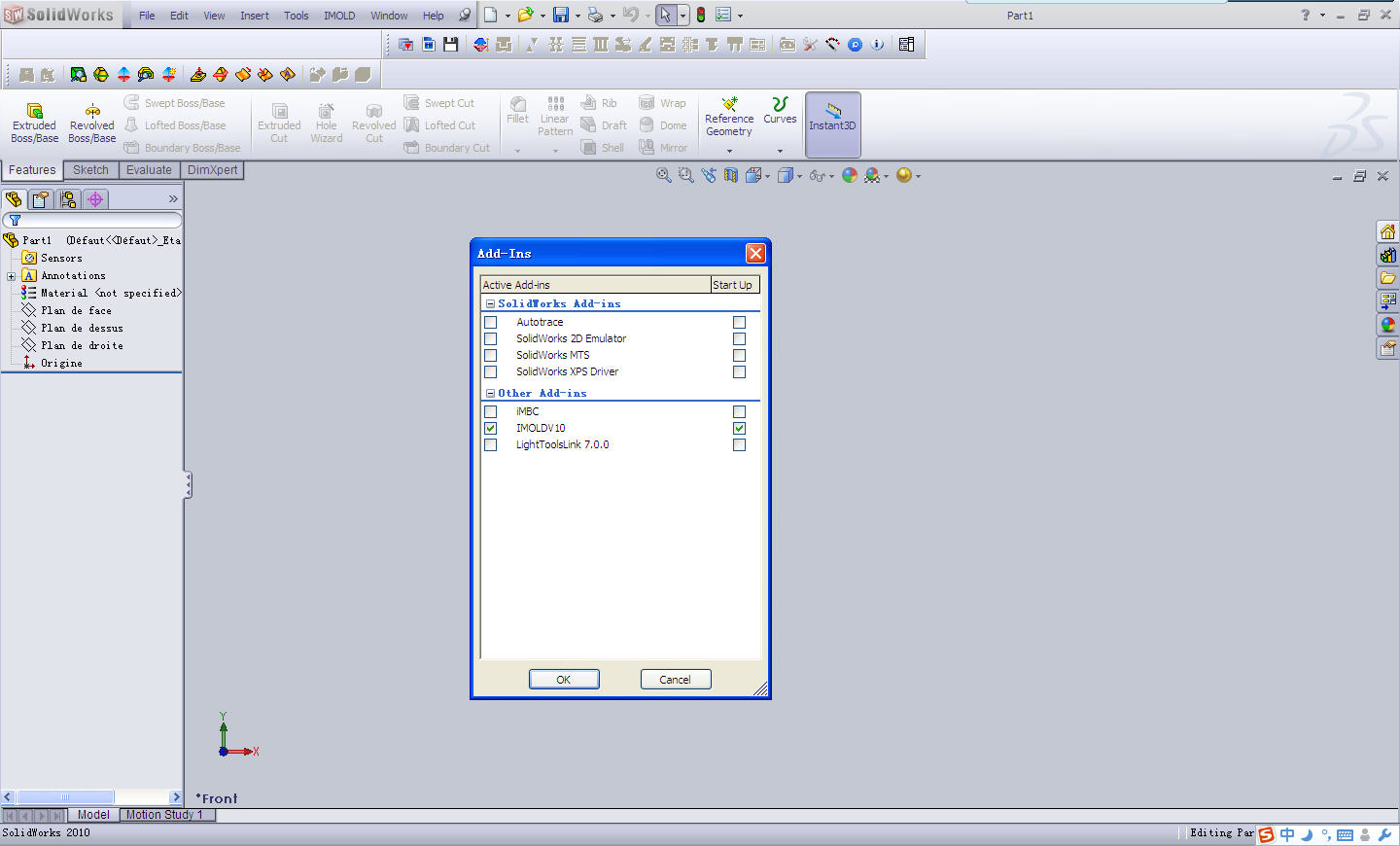Click Cancel in the Add-Ins dialog
1400x846 pixels.
[676, 680]
